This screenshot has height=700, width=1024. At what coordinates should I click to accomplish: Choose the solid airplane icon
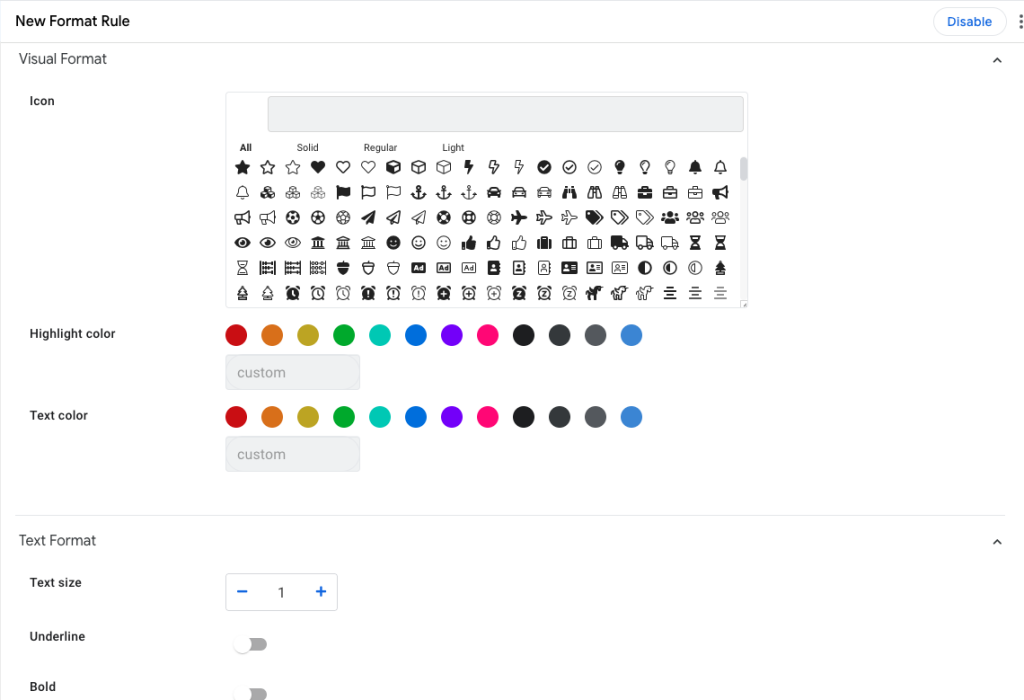pyautogui.click(x=519, y=217)
